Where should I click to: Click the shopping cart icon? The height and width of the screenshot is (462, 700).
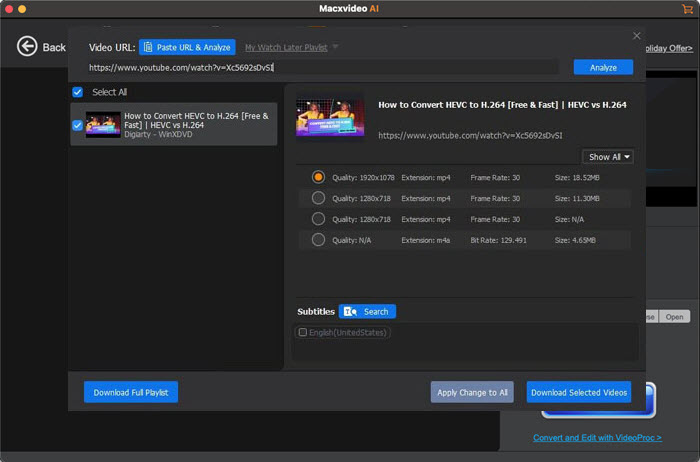click(686, 10)
